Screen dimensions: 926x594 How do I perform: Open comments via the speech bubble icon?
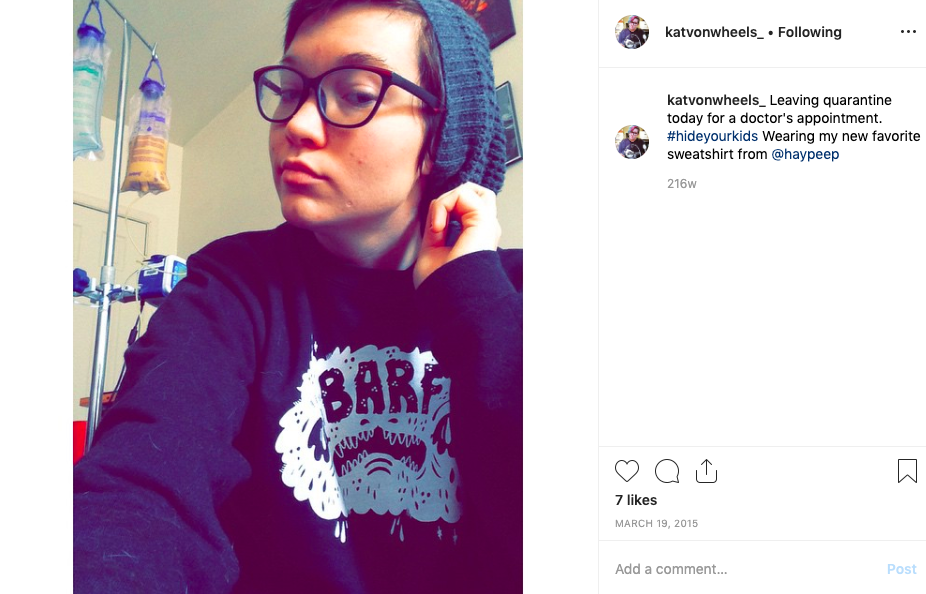(x=667, y=471)
